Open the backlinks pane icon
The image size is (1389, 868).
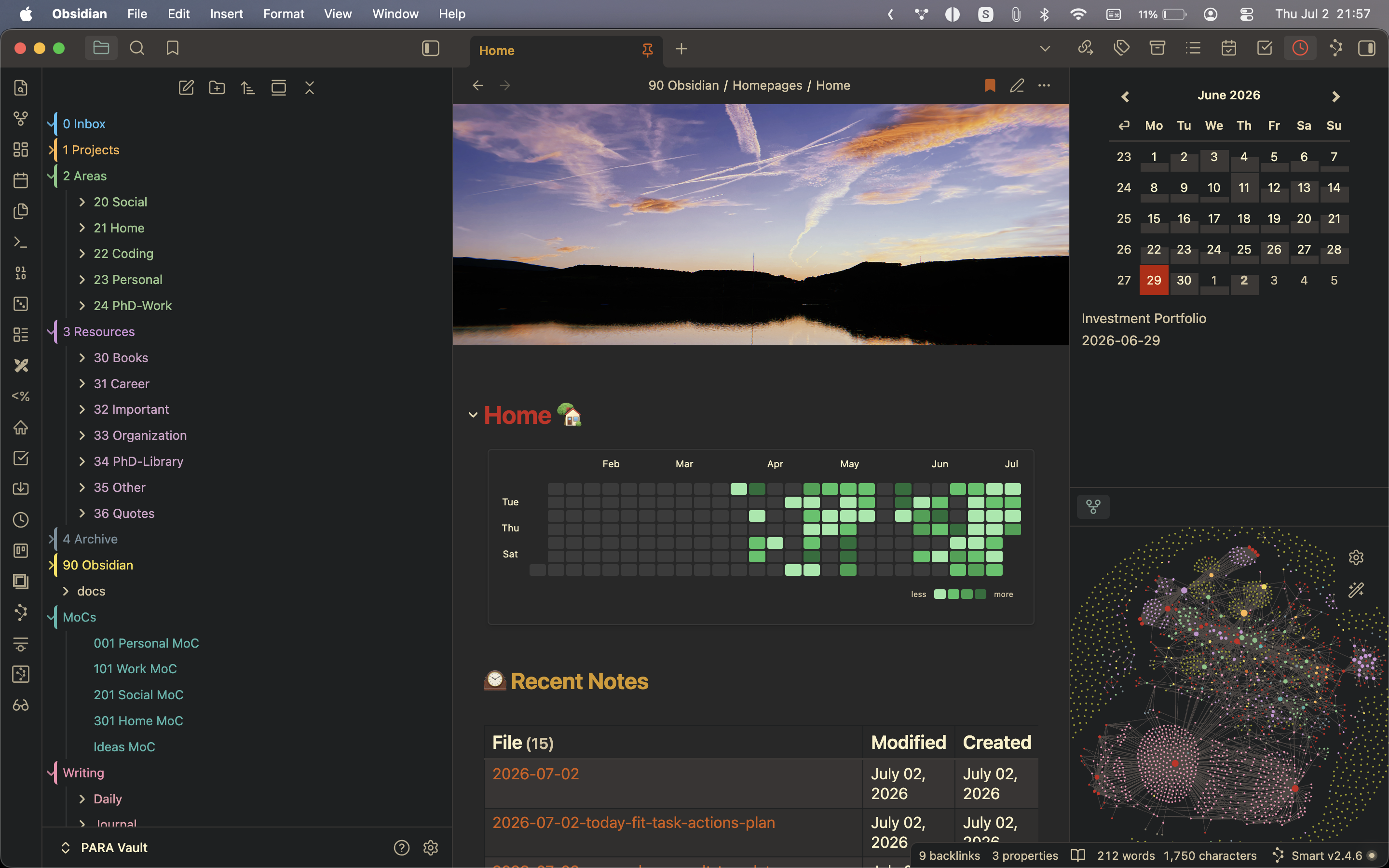tap(1085, 48)
